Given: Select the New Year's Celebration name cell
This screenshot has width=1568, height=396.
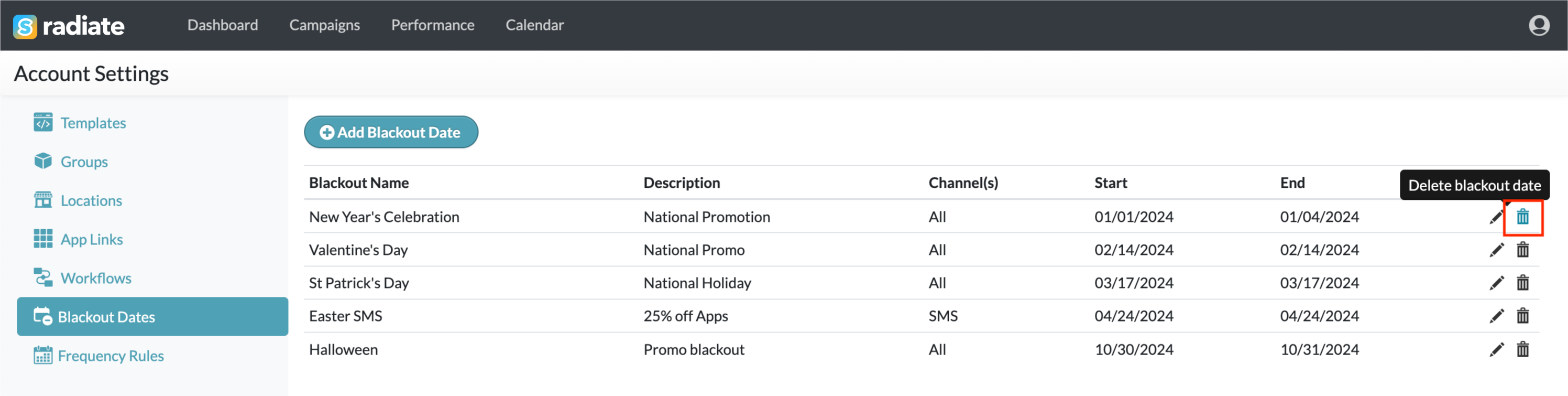Looking at the screenshot, I should tap(384, 217).
